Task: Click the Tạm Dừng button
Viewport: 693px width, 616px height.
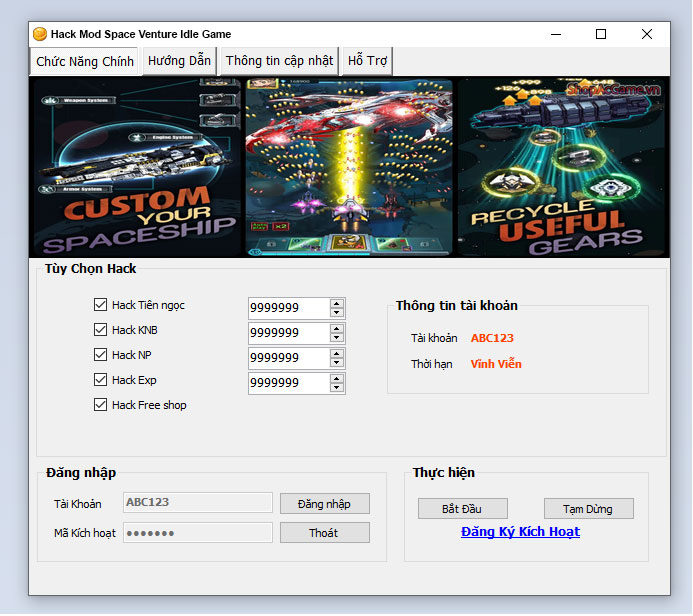Action: 589,509
